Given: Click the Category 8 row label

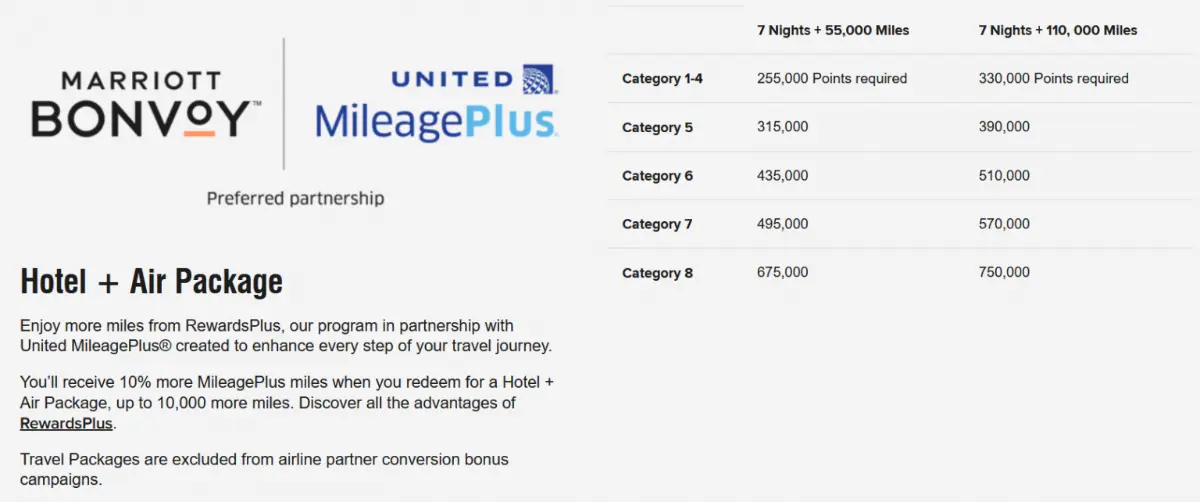Looking at the screenshot, I should click(657, 273).
